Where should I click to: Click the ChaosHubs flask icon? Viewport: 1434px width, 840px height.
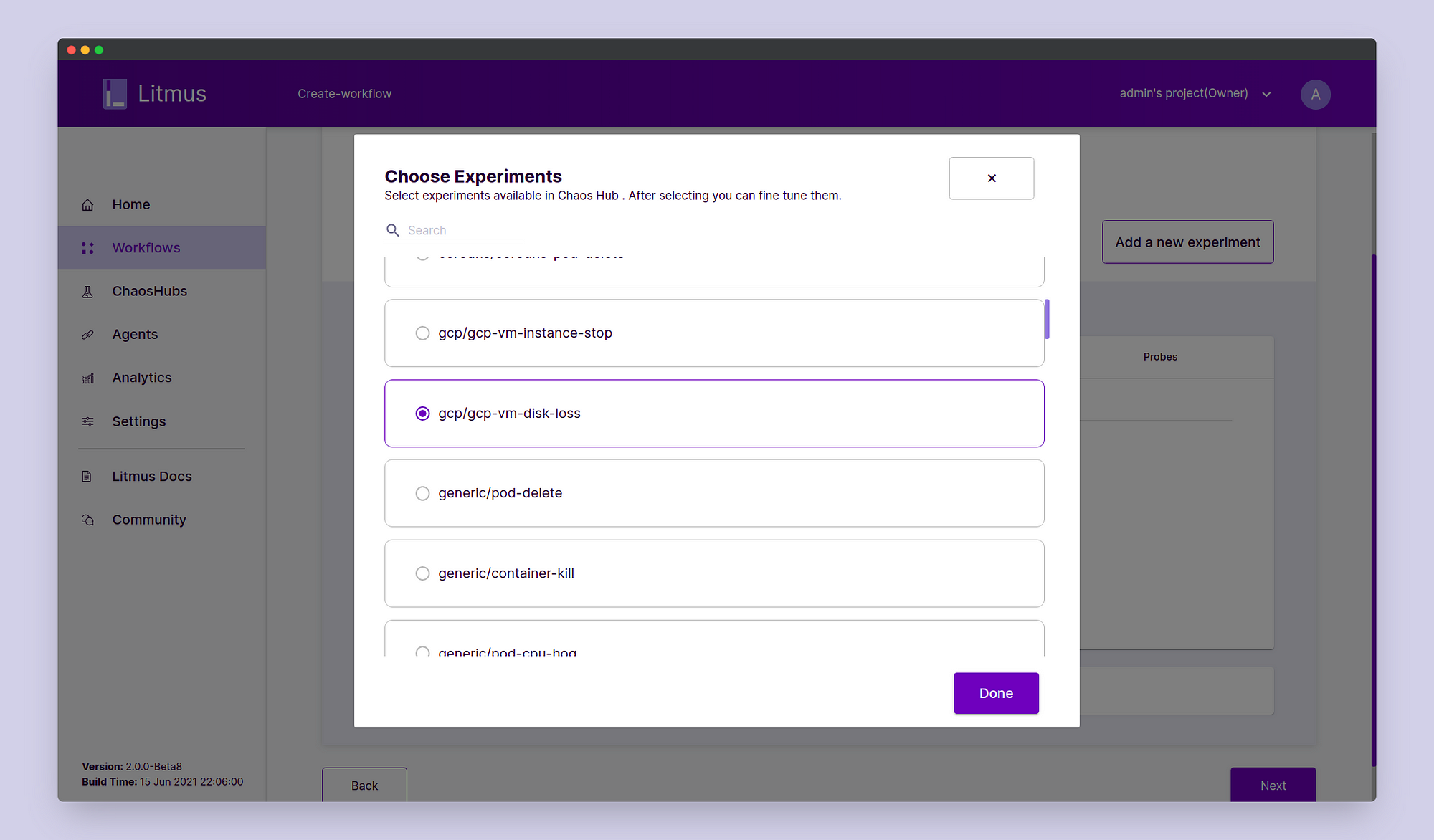pos(87,292)
